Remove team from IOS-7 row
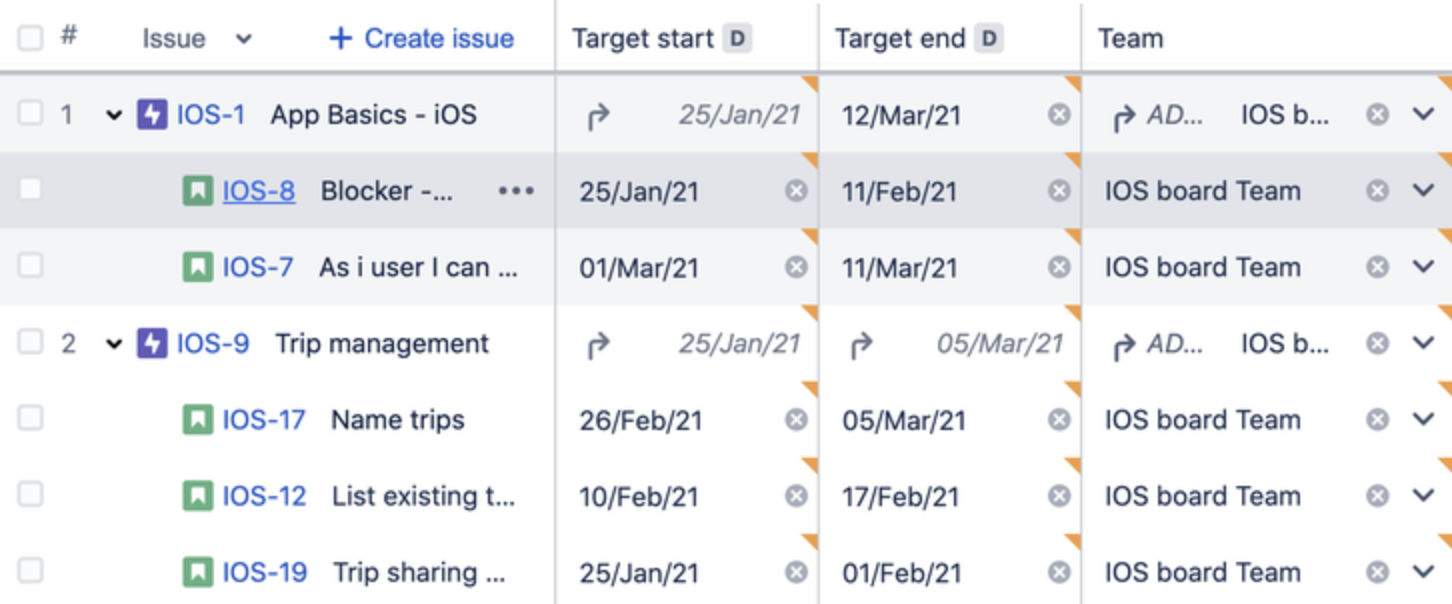The width and height of the screenshot is (1452, 604). 1378,267
